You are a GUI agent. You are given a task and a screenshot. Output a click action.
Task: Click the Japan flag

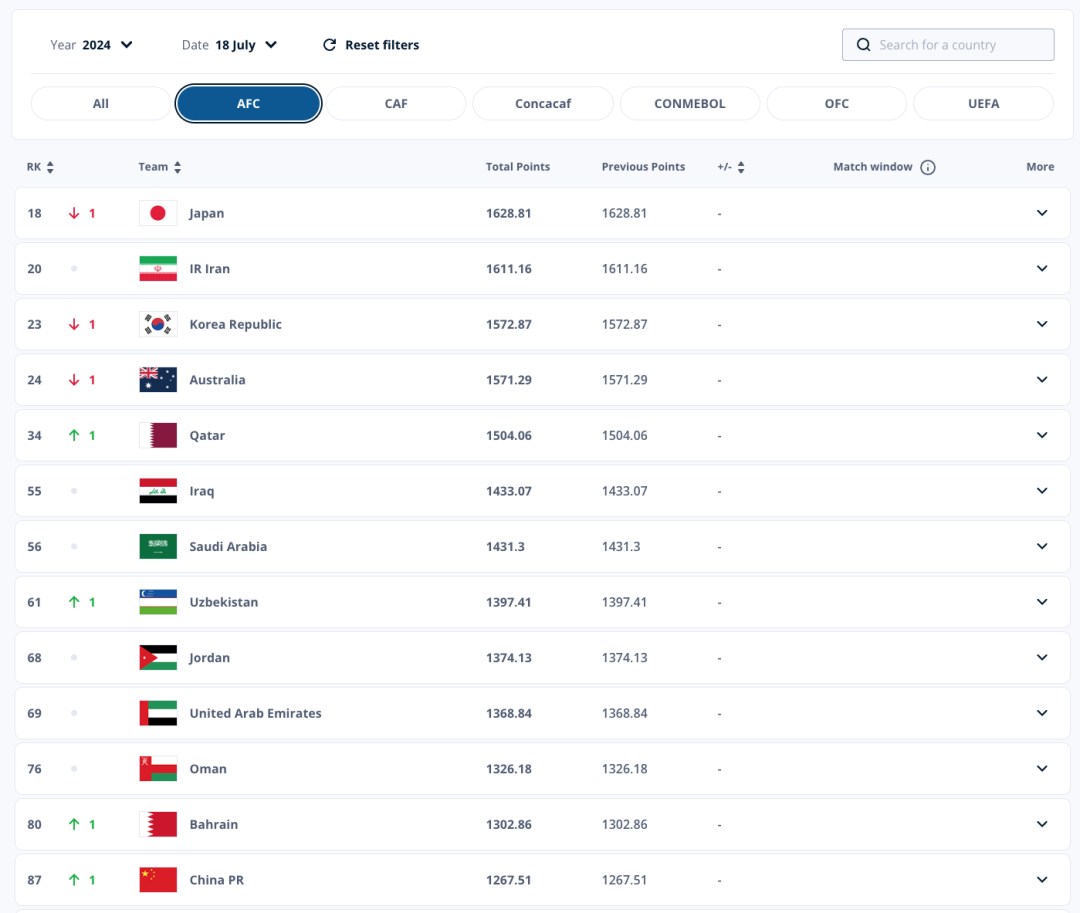(x=158, y=213)
